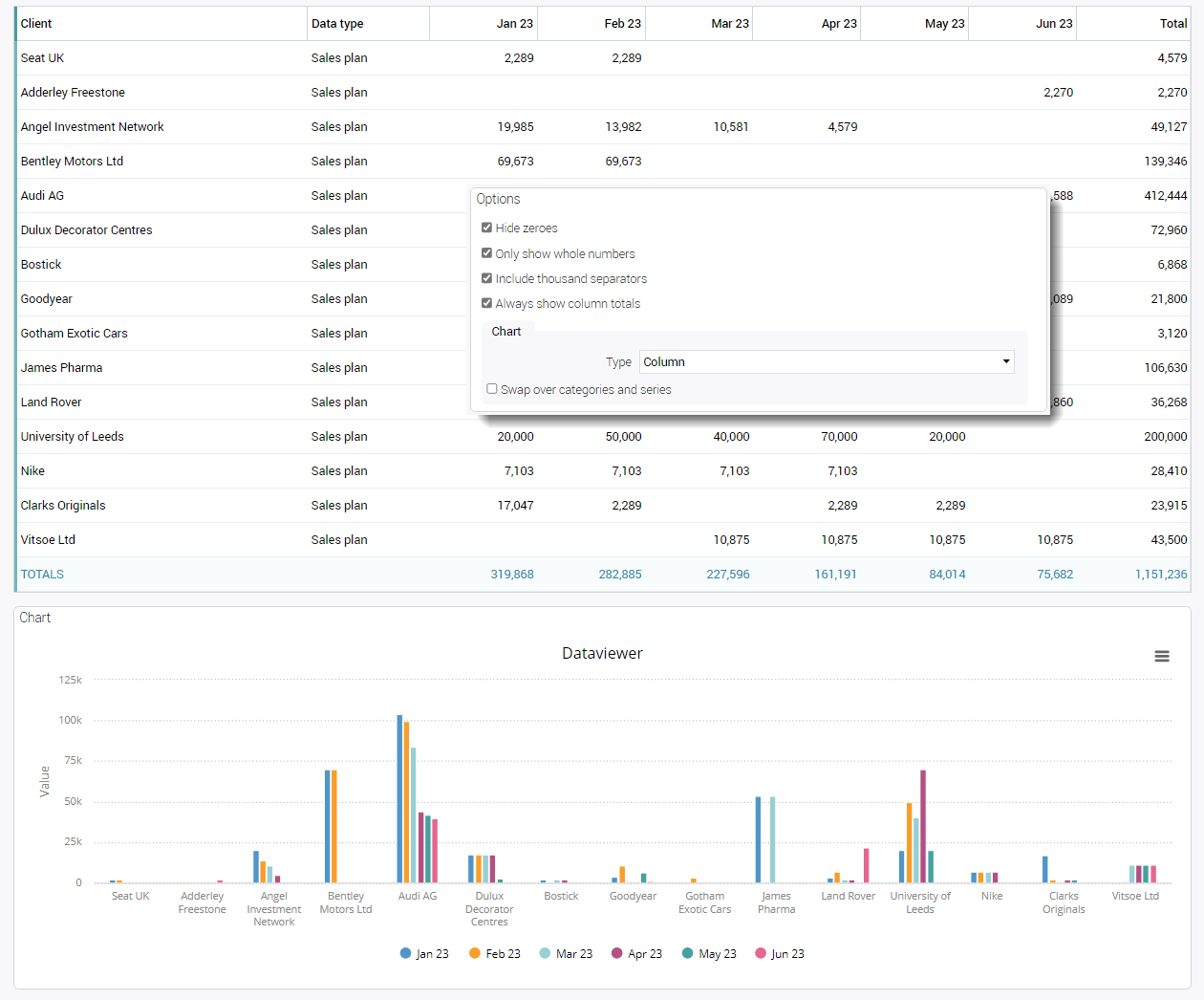Click Bentley Motors Ltd total 139,346
1204x1000 pixels.
coord(1166,162)
